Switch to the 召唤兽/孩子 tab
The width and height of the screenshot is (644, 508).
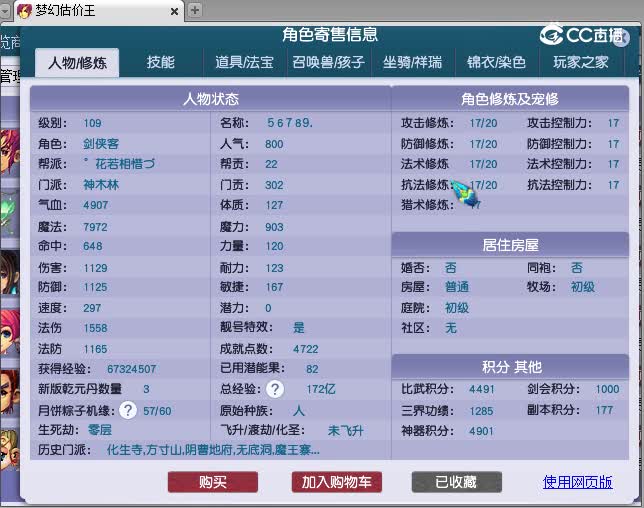pyautogui.click(x=329, y=62)
